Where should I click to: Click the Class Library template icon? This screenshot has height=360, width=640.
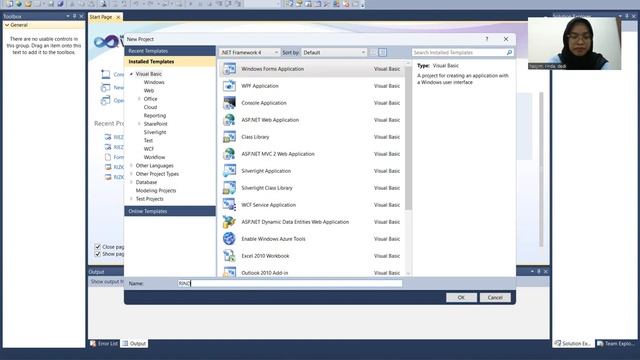tap(229, 137)
